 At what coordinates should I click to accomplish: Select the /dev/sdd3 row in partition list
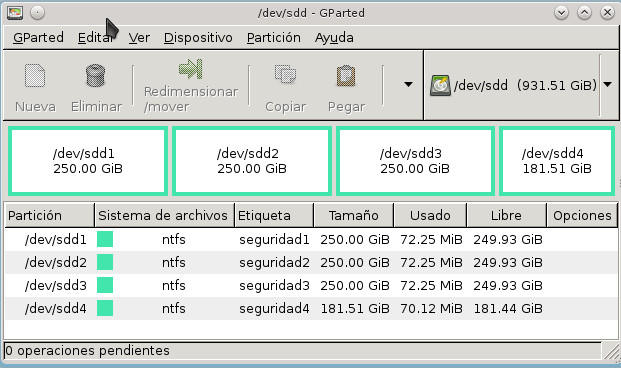tap(311, 285)
